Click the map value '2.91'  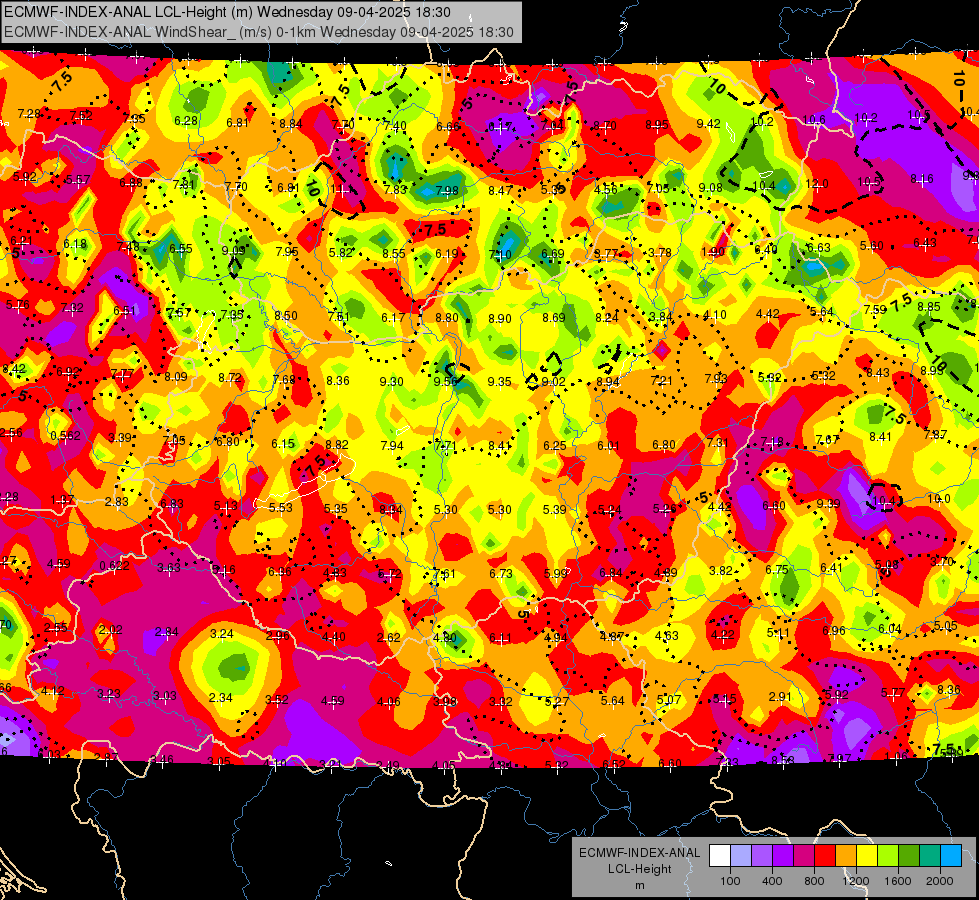(x=780, y=696)
